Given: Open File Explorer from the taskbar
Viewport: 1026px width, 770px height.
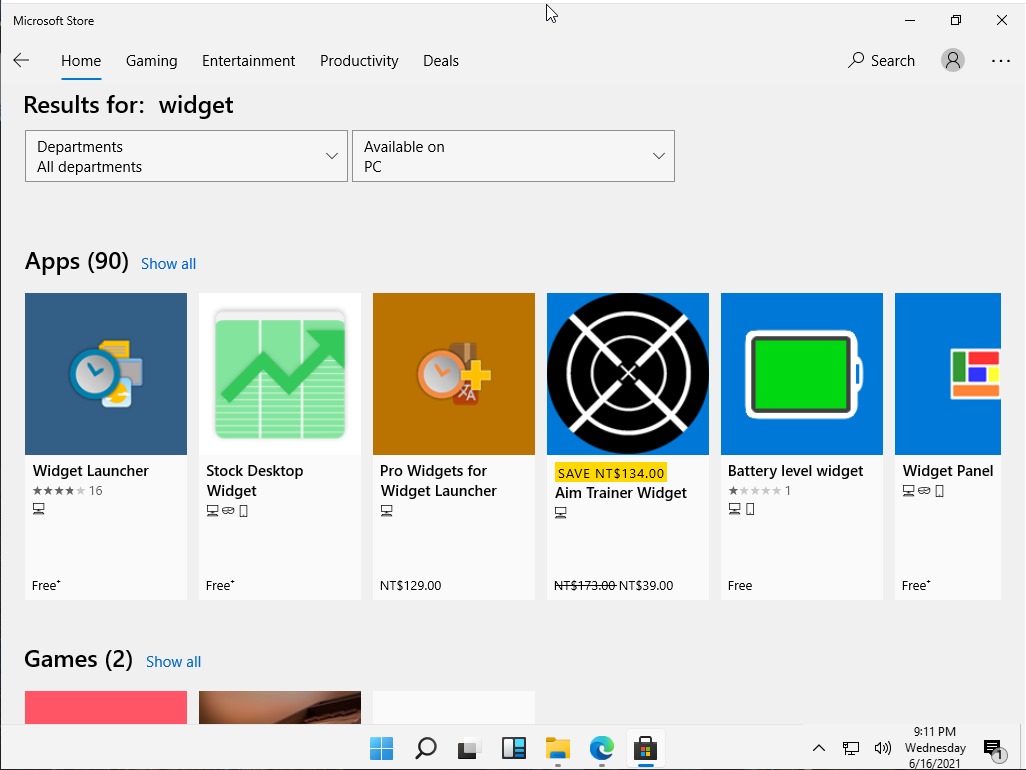Looking at the screenshot, I should click(557, 748).
